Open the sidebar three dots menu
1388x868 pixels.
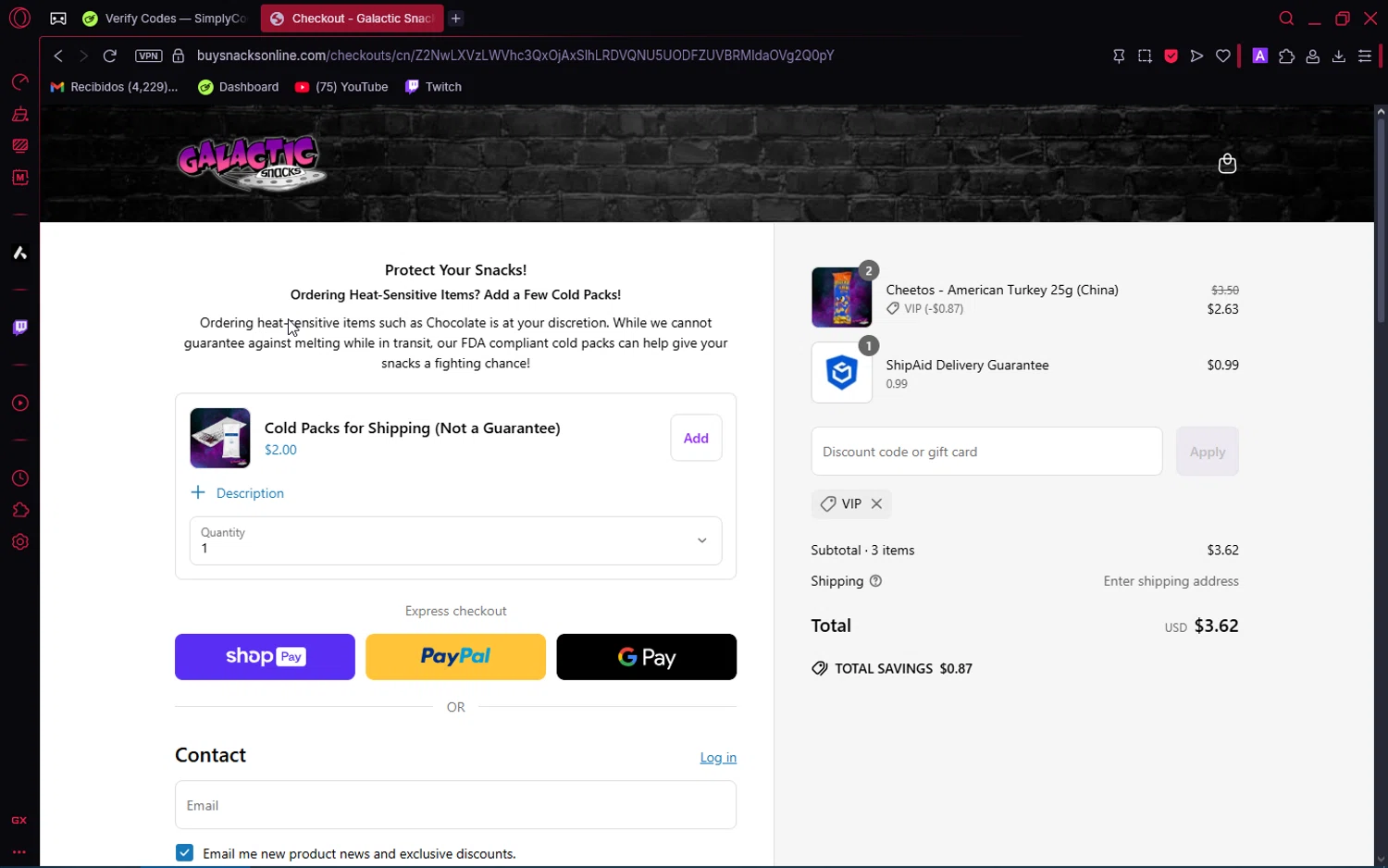[19, 852]
